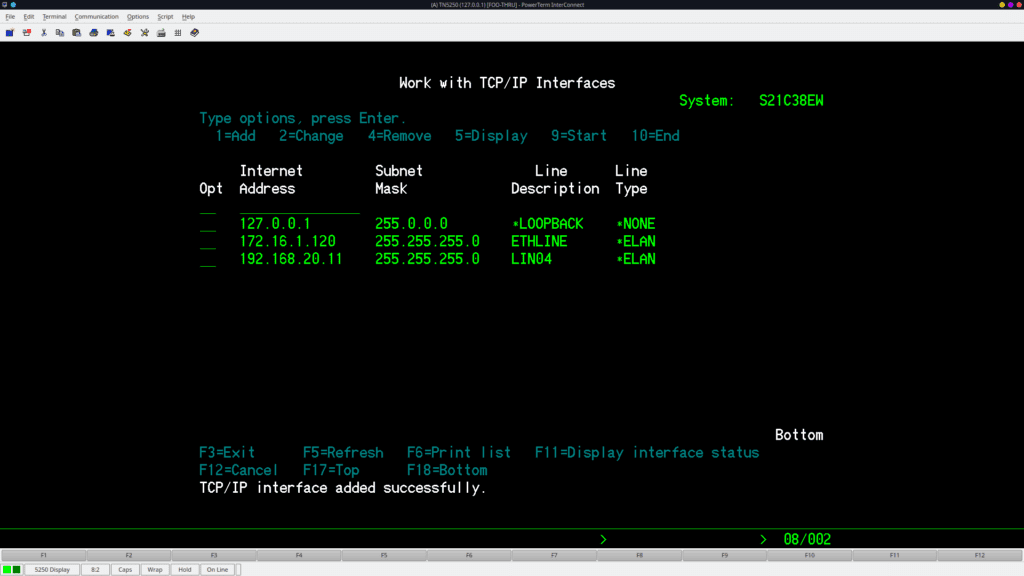This screenshot has height=576, width=1024.
Task: Click the top blank Opt entry field
Action: (x=208, y=206)
